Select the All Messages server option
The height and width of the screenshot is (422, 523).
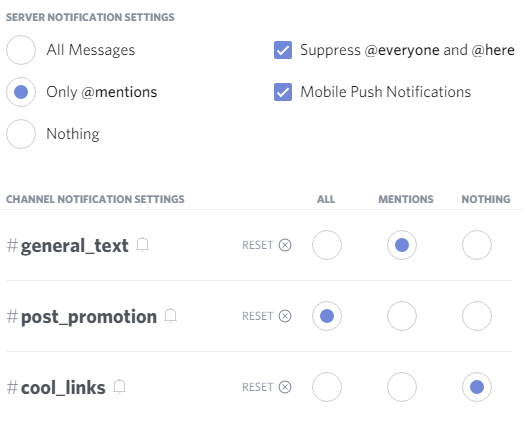pyautogui.click(x=21, y=50)
